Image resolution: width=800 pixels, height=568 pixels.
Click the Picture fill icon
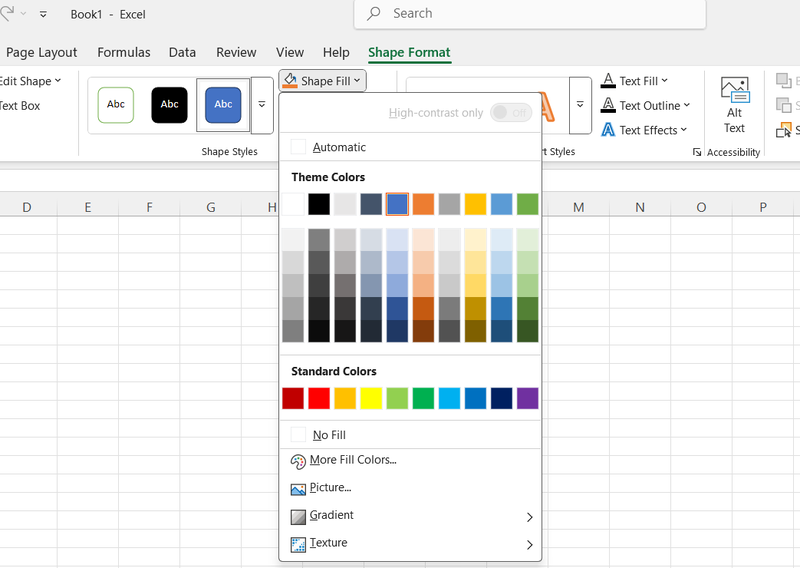298,489
